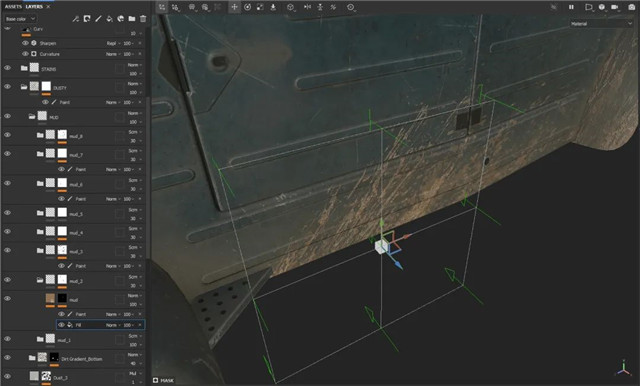Collapse the DUSTY folder
The height and width of the screenshot is (386, 640).
coord(24,87)
